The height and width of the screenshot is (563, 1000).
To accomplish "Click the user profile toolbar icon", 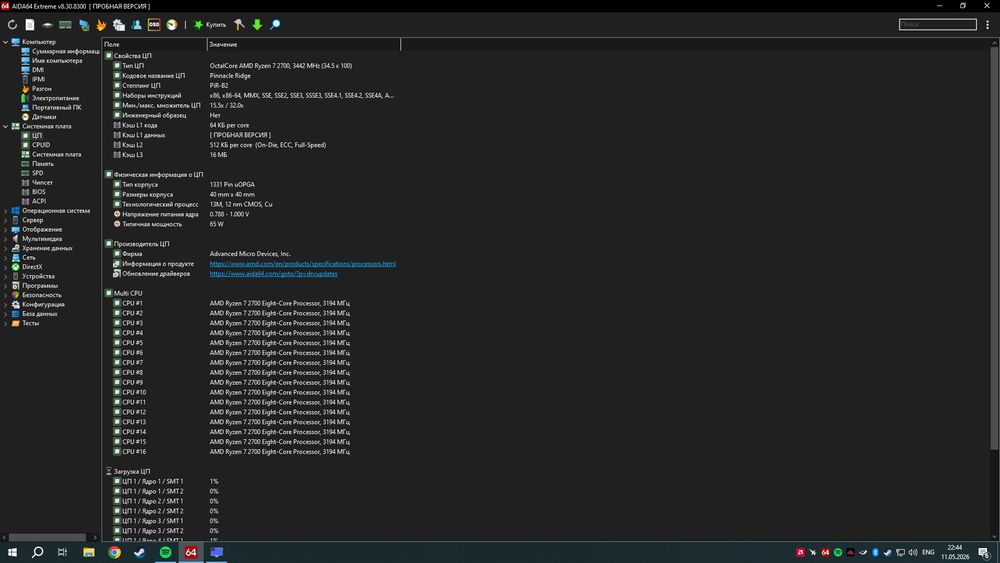I will point(136,25).
